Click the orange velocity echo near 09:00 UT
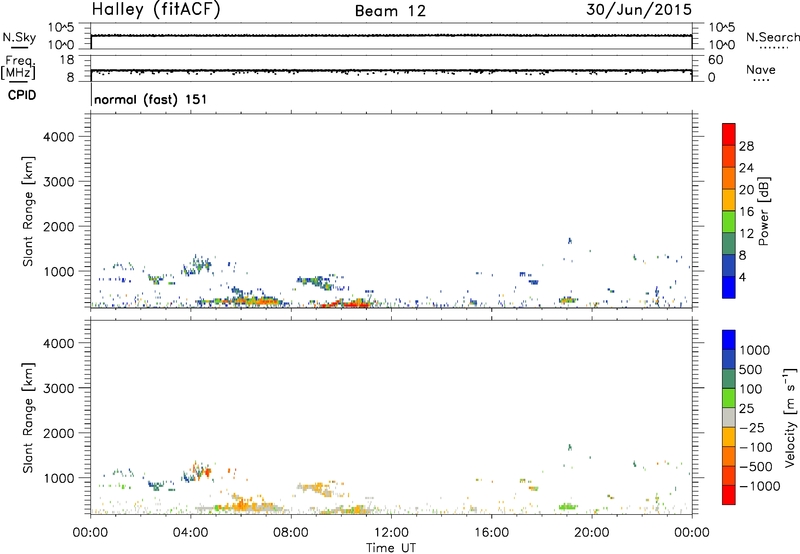800x554 pixels. pos(316,488)
